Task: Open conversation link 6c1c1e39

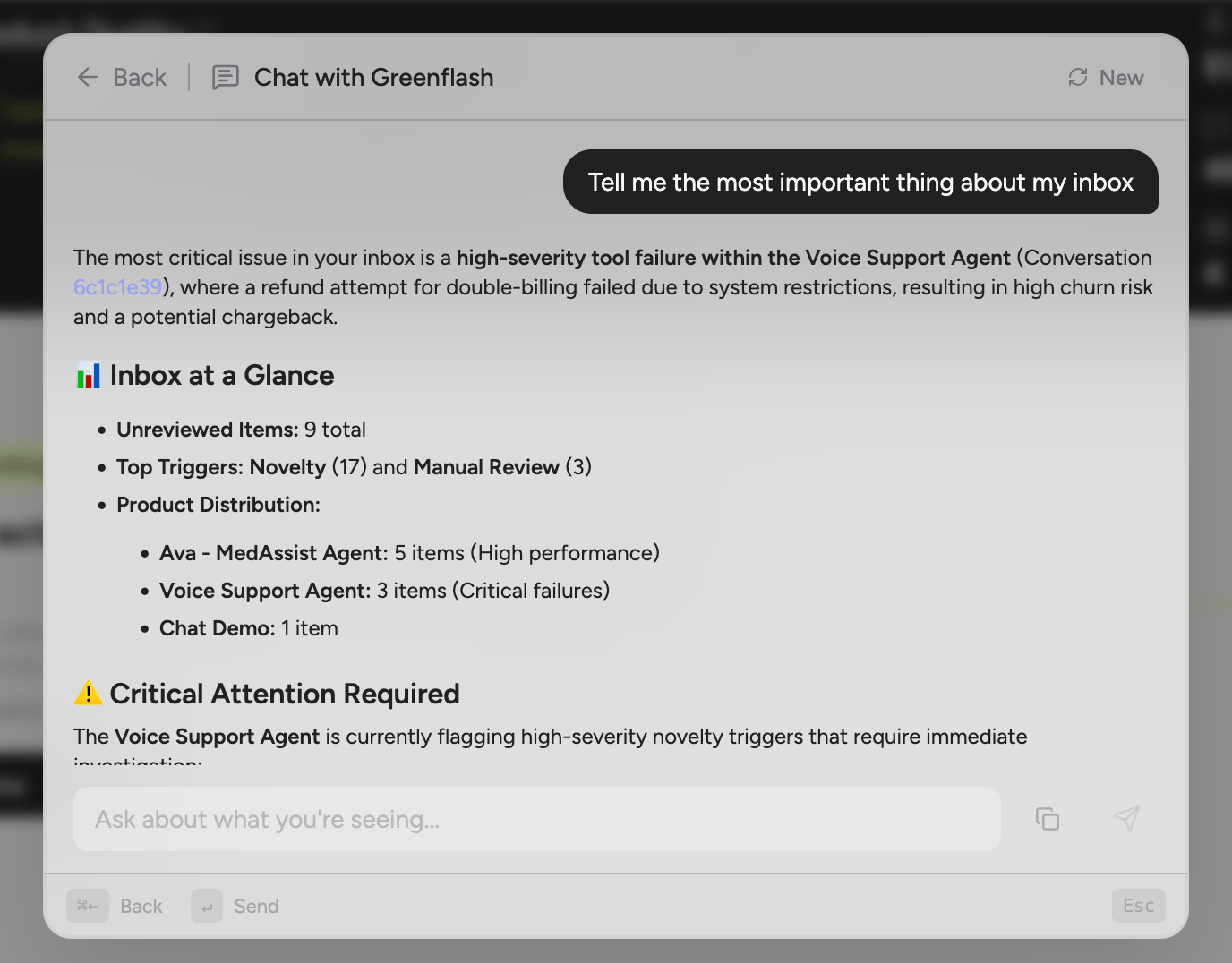Action: pyautogui.click(x=117, y=287)
